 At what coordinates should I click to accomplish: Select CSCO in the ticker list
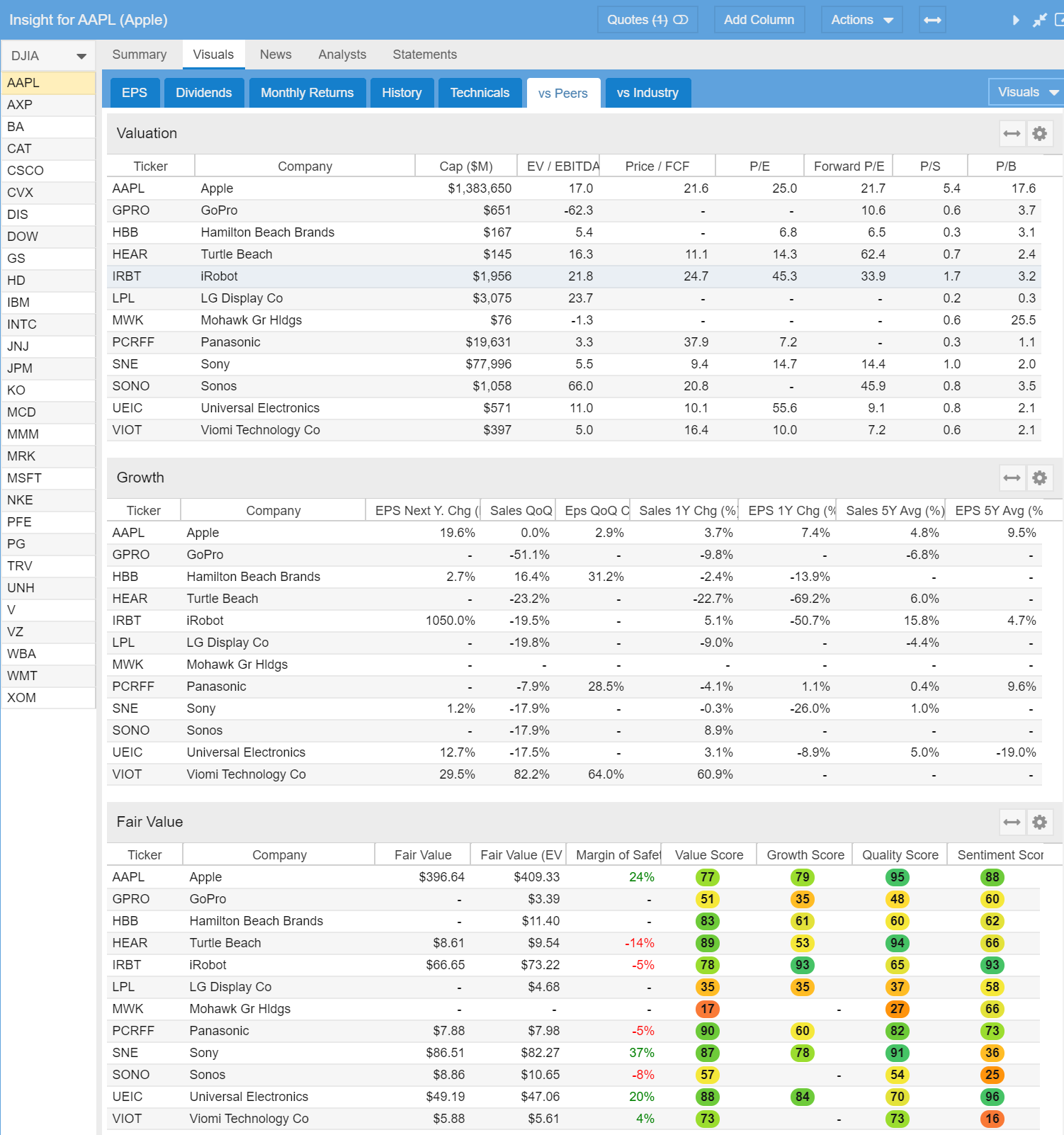coord(48,171)
